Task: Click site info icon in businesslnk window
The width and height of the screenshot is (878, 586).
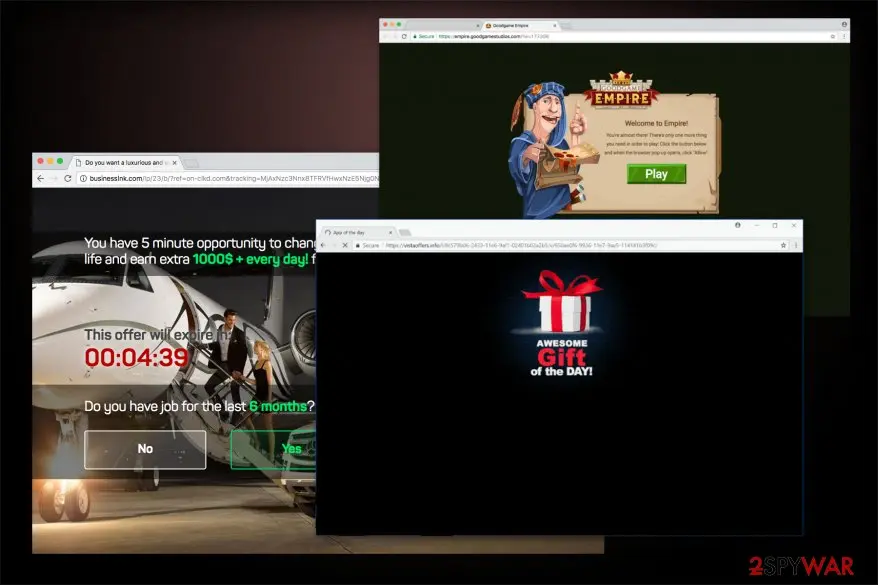Action: pyautogui.click(x=83, y=179)
